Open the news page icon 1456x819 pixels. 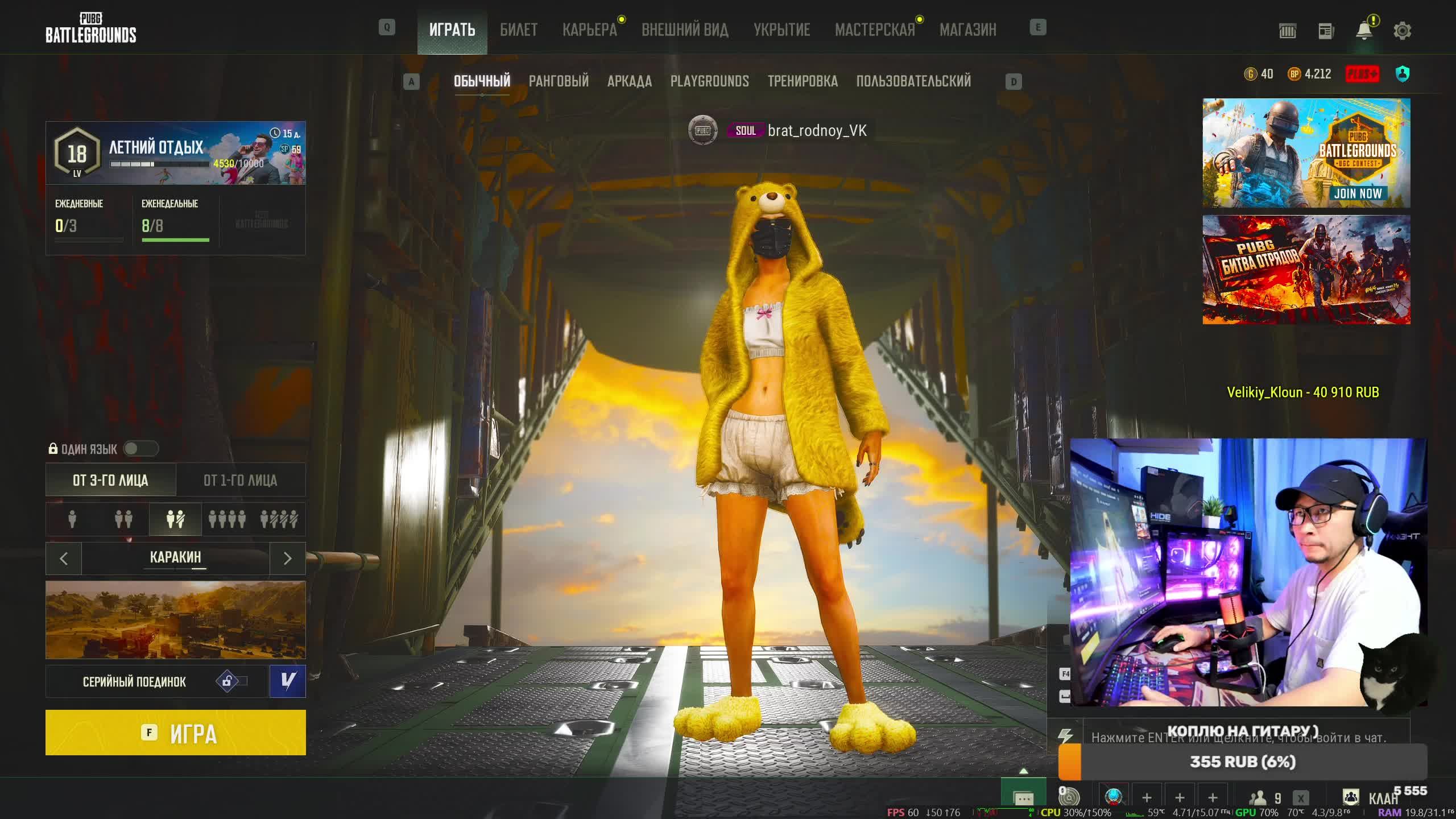1326,31
